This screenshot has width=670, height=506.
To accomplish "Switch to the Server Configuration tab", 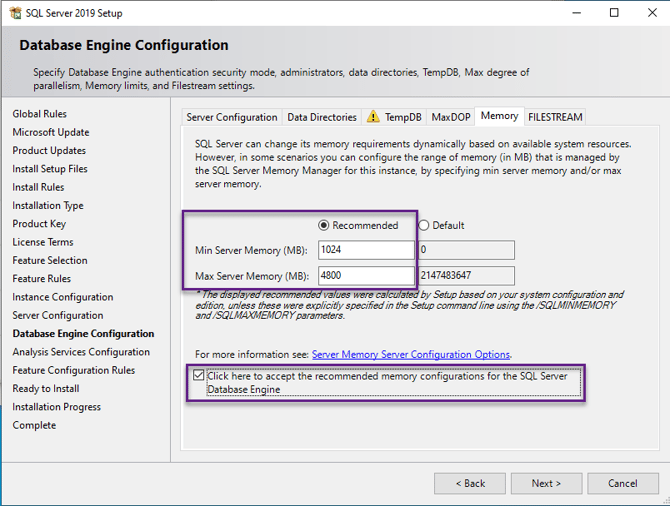I will point(232,117).
